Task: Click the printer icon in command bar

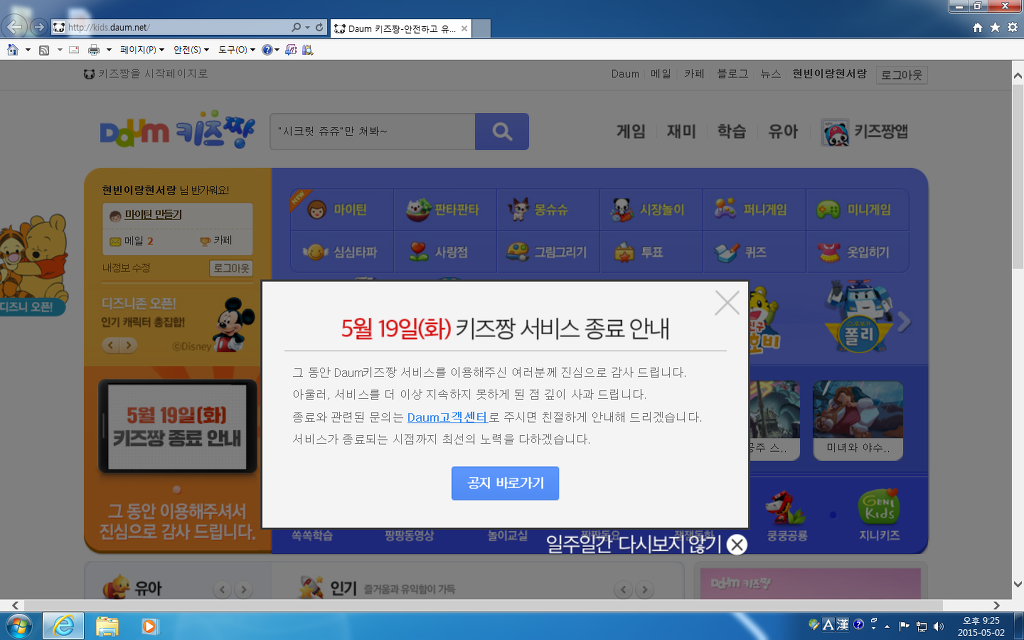Action: point(93,49)
